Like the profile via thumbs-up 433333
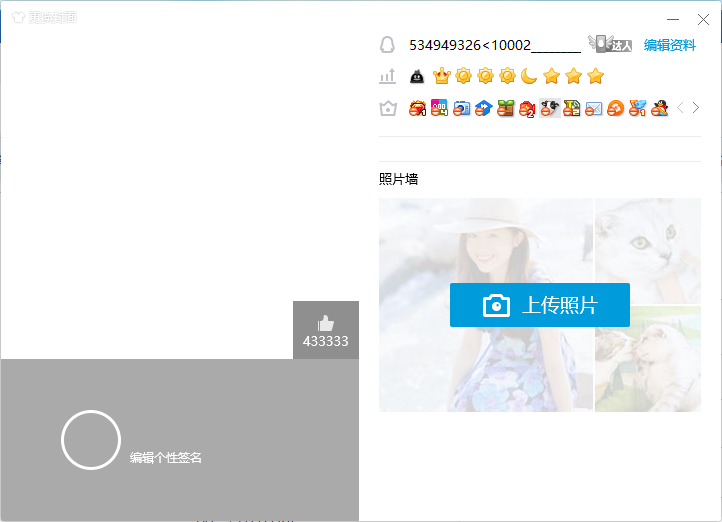The height and width of the screenshot is (522, 722). click(326, 331)
